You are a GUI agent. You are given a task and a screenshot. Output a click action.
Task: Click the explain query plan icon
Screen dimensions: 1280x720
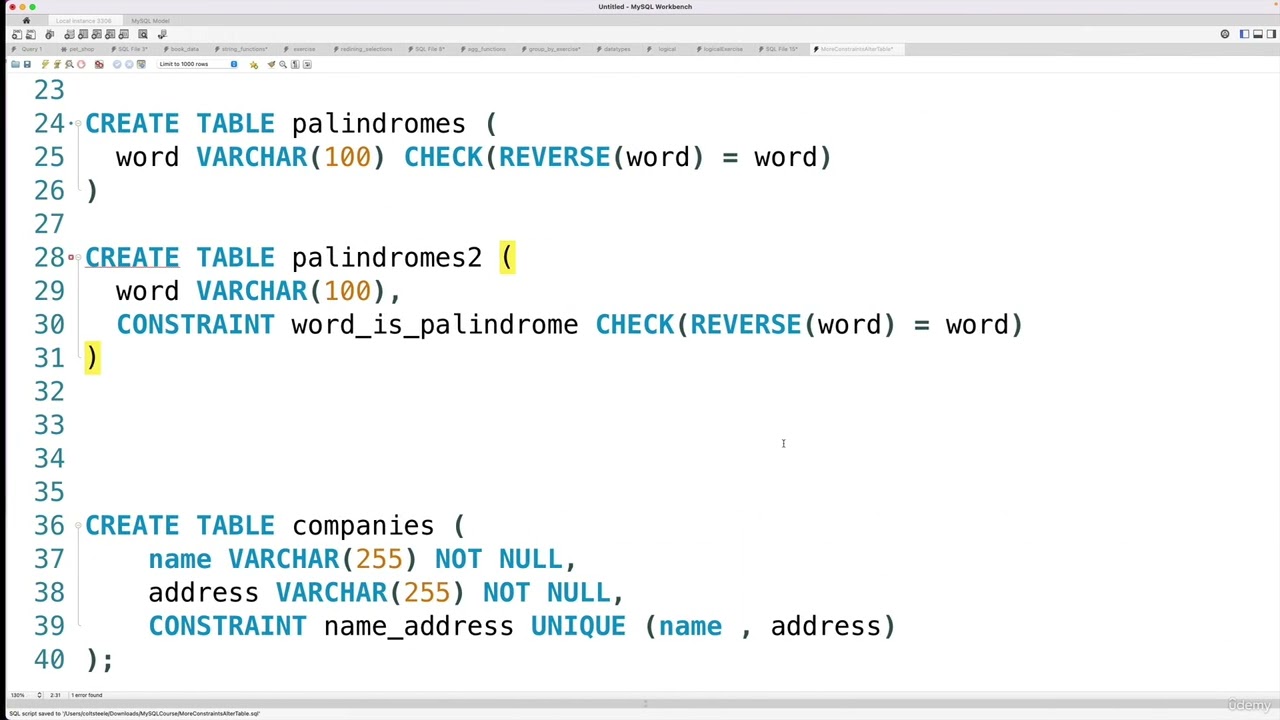click(x=69, y=64)
